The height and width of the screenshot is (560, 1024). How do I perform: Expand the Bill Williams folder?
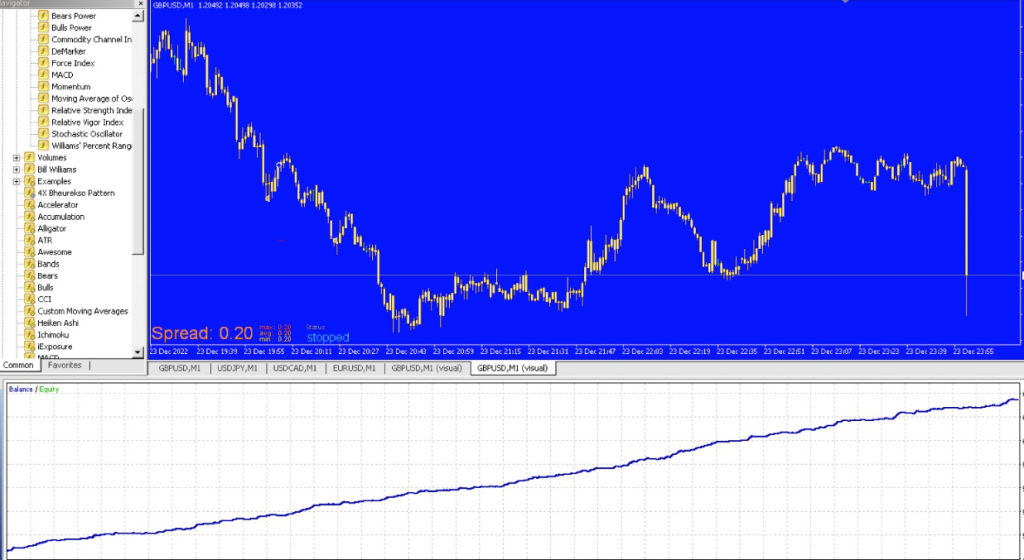16,170
